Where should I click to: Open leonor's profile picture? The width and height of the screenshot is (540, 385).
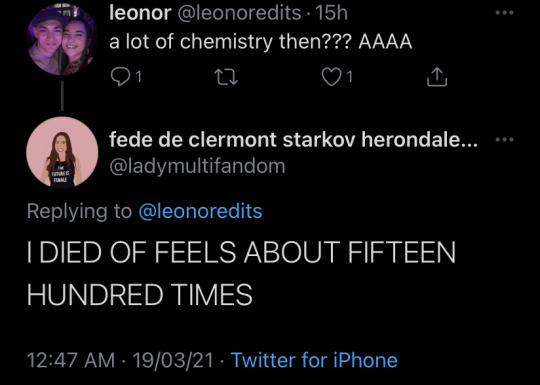pos(62,39)
